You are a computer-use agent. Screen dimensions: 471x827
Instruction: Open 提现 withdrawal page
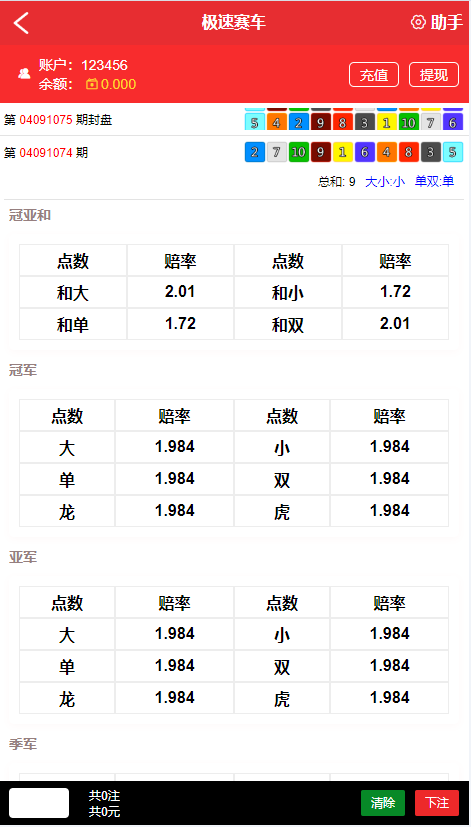[434, 75]
